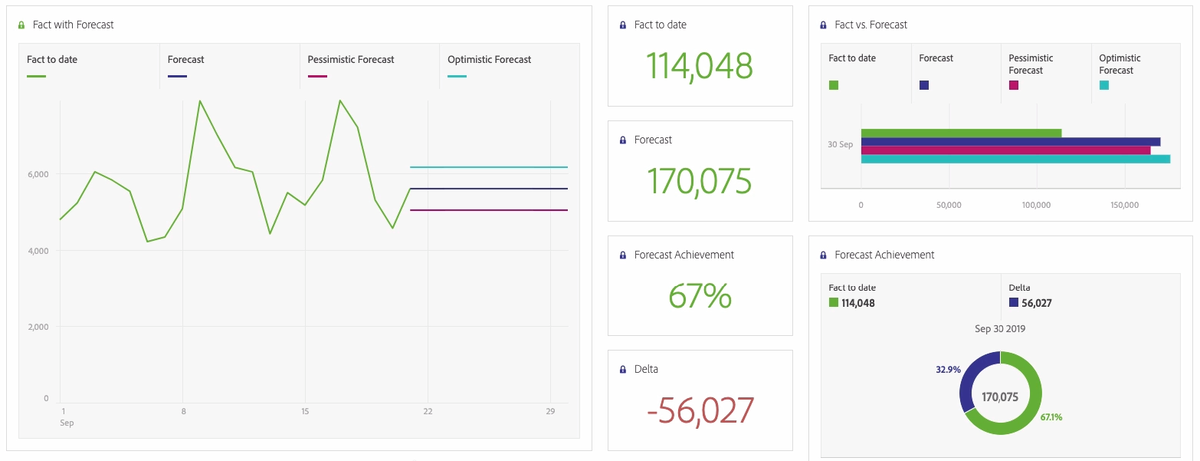Click the 170,075 forecast summary number
The image size is (1200, 461).
[x=699, y=181]
